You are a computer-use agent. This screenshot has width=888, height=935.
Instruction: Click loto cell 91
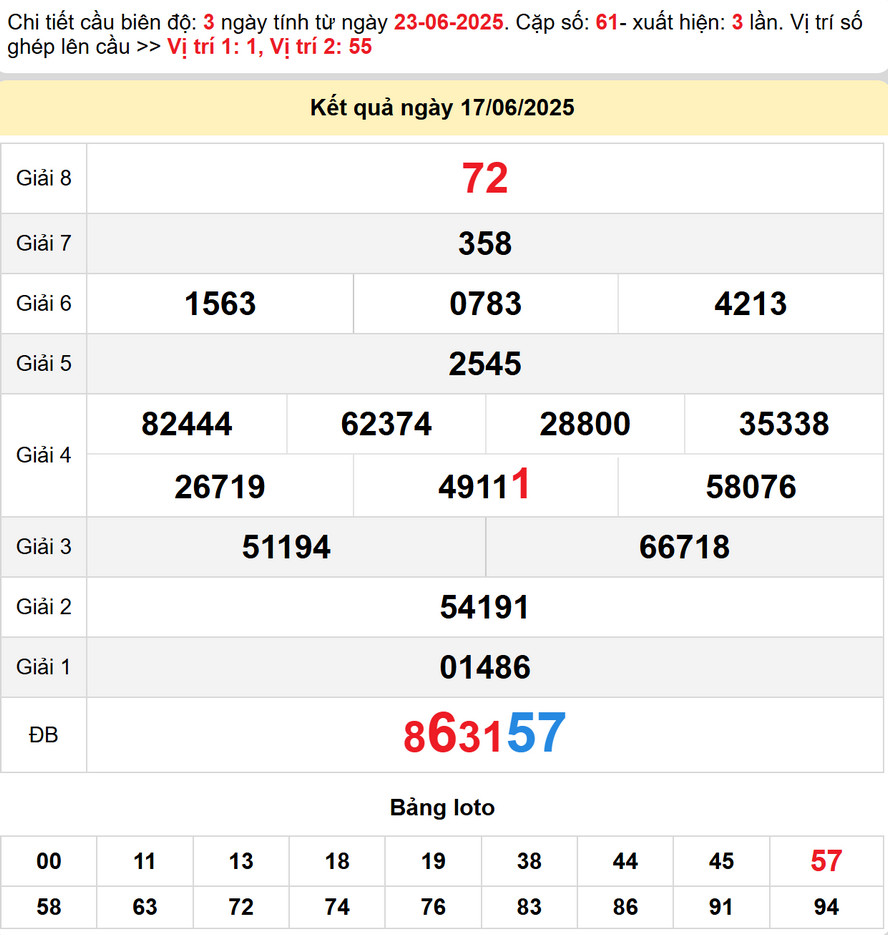tap(721, 907)
